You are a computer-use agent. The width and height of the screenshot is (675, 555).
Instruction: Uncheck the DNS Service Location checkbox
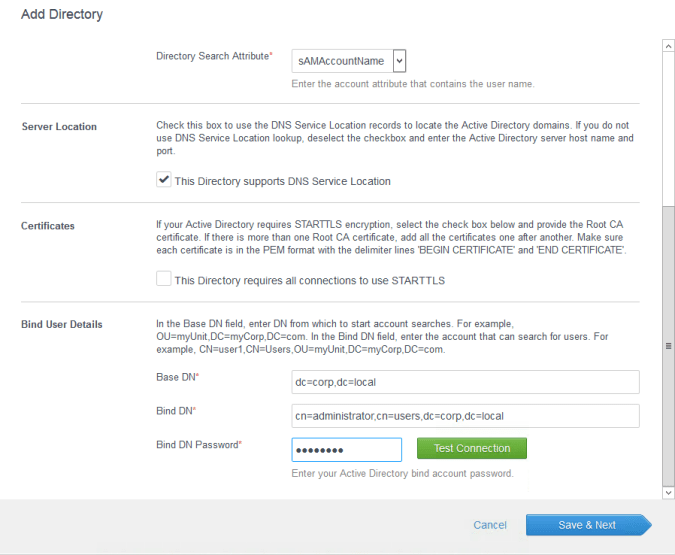click(164, 180)
